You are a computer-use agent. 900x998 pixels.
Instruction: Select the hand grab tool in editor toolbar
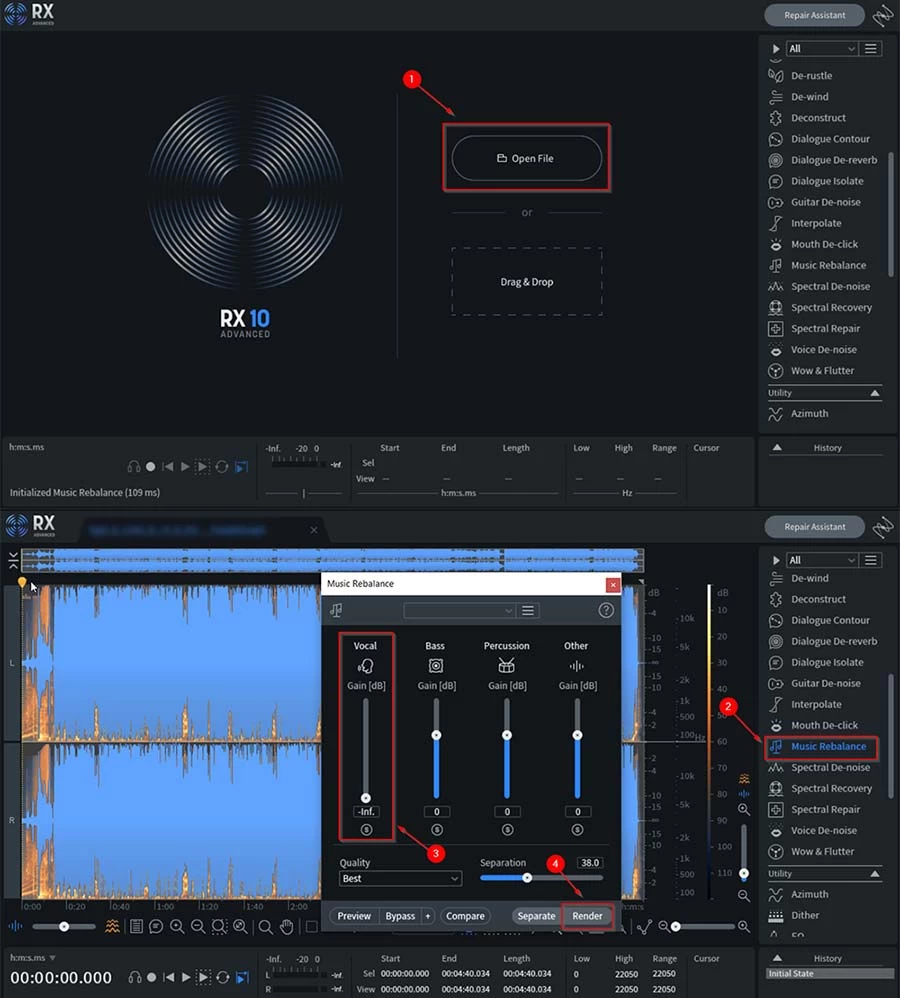[x=286, y=926]
